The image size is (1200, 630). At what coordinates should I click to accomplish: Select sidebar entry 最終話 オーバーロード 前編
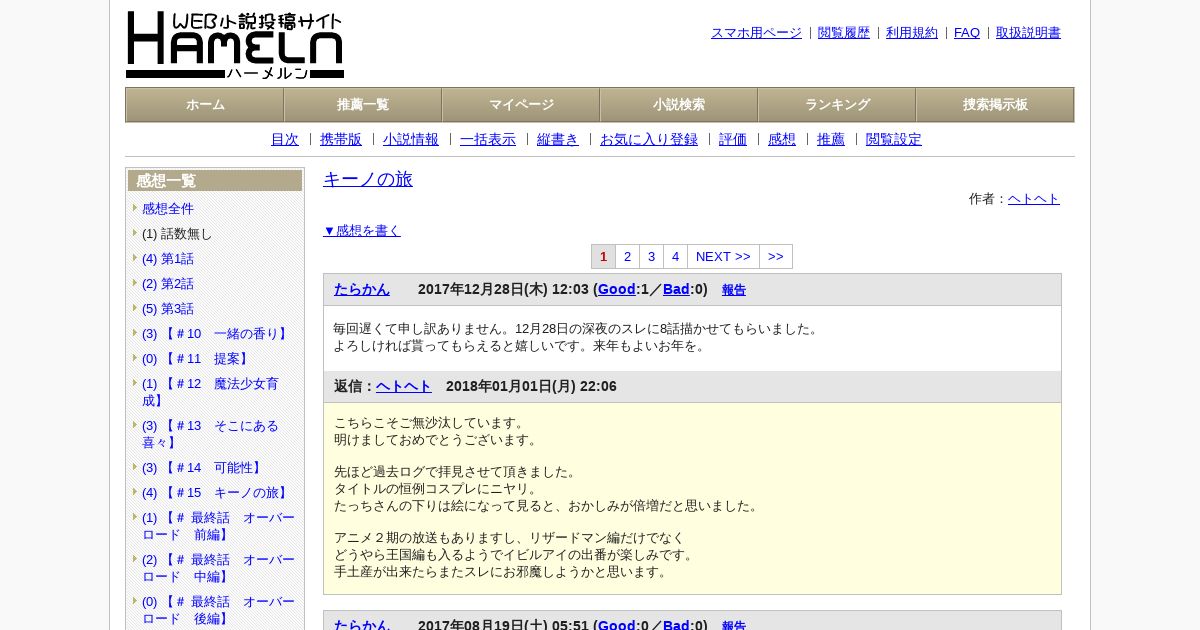219,526
